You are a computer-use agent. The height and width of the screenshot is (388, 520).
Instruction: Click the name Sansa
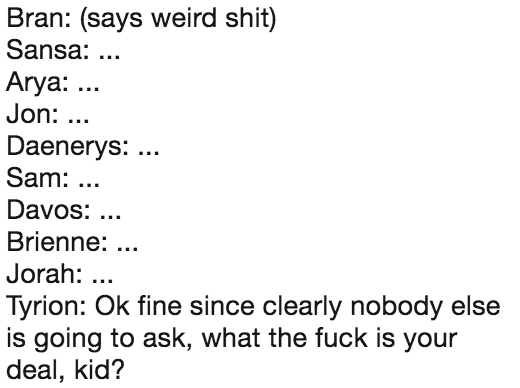[45, 50]
